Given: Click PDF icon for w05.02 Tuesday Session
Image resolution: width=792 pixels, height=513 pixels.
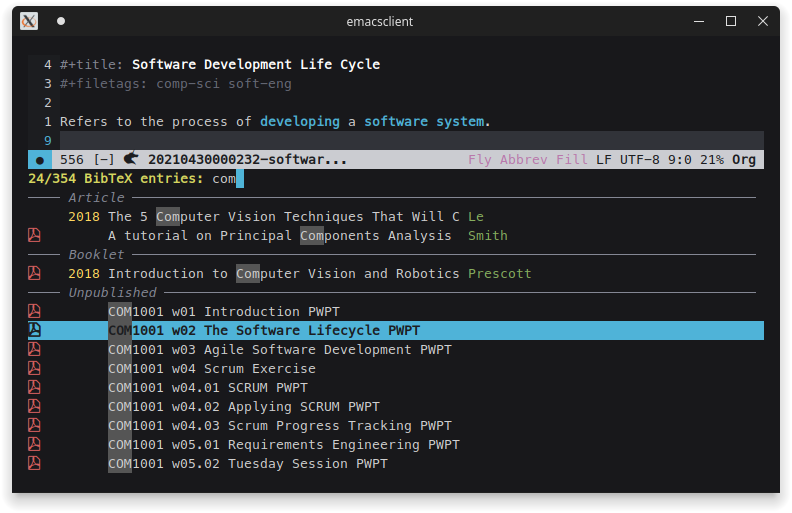Looking at the screenshot, I should [x=34, y=463].
